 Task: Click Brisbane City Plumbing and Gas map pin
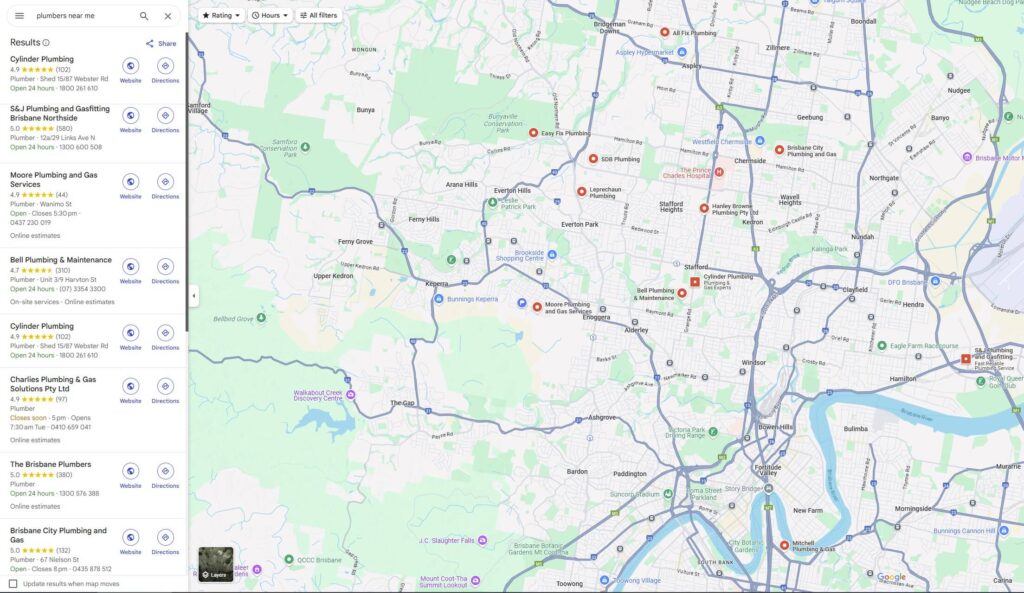pos(779,150)
